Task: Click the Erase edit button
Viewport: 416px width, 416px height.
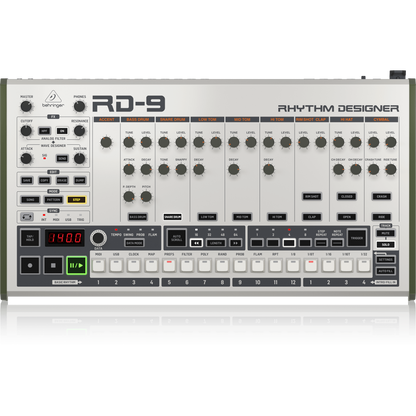Action: 62,180
